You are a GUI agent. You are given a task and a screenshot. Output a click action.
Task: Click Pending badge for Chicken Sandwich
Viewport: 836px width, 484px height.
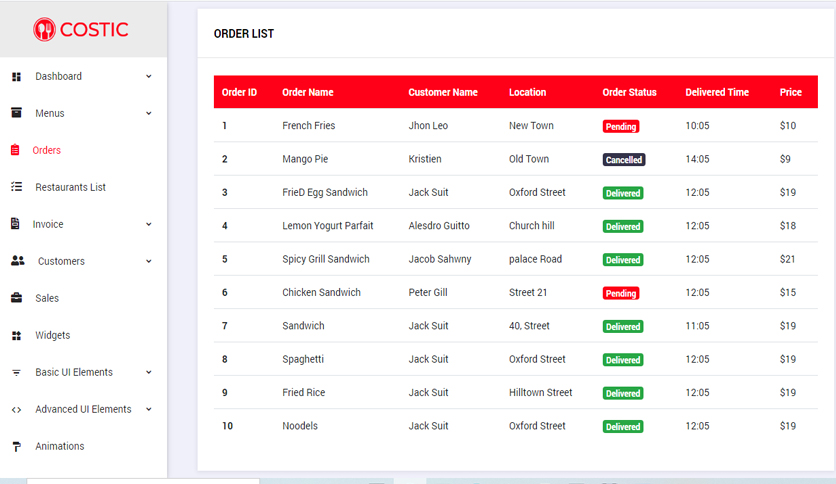[x=621, y=293]
